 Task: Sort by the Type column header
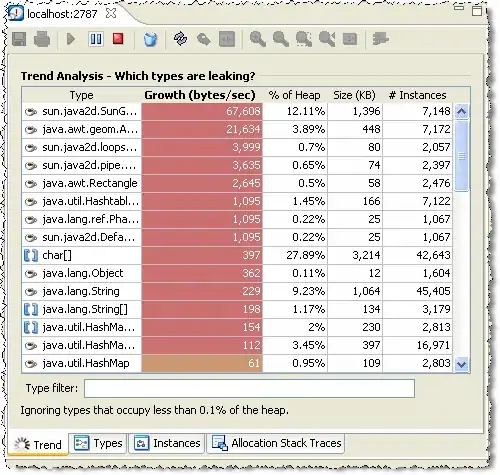(81, 95)
